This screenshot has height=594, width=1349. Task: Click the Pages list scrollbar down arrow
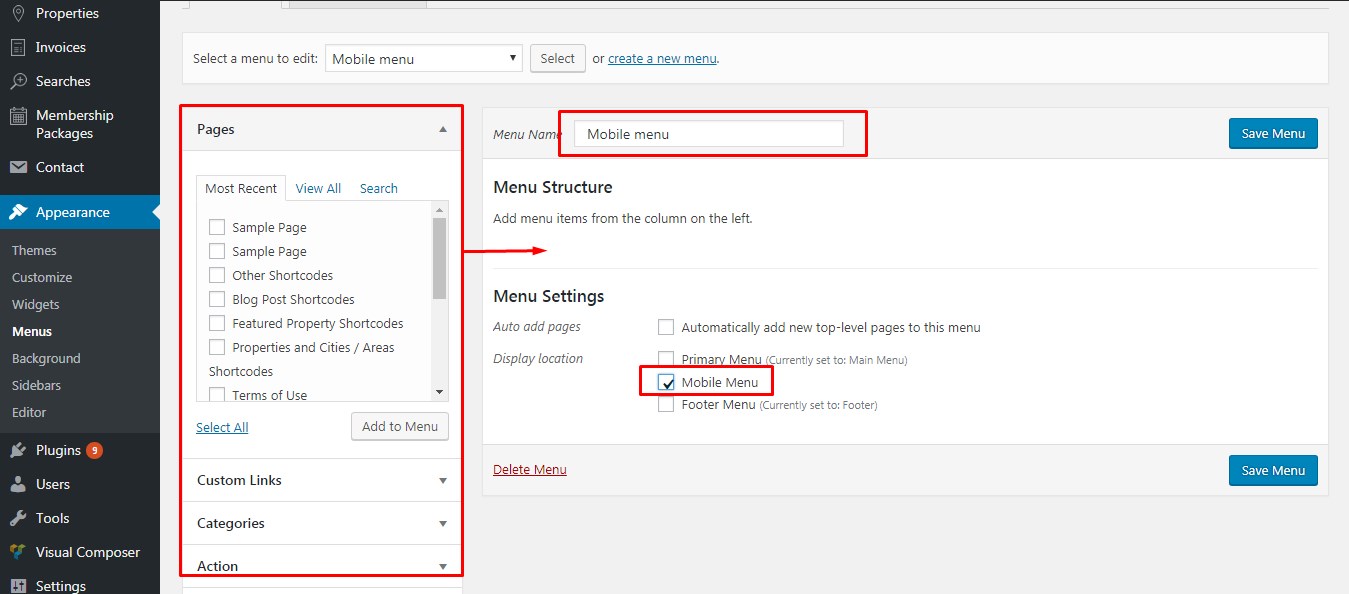pos(439,392)
